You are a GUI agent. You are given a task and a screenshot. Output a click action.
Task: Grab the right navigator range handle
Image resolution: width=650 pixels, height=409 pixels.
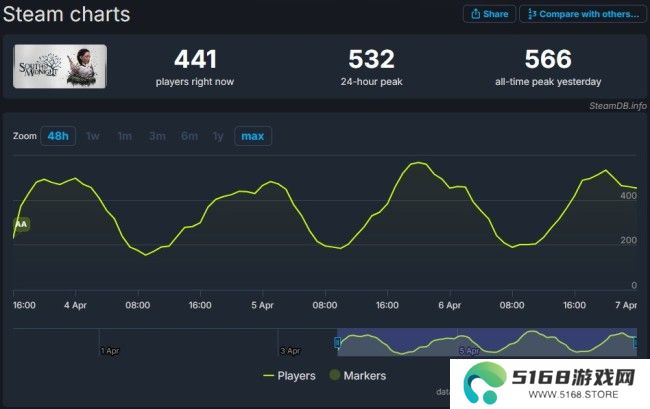point(635,342)
